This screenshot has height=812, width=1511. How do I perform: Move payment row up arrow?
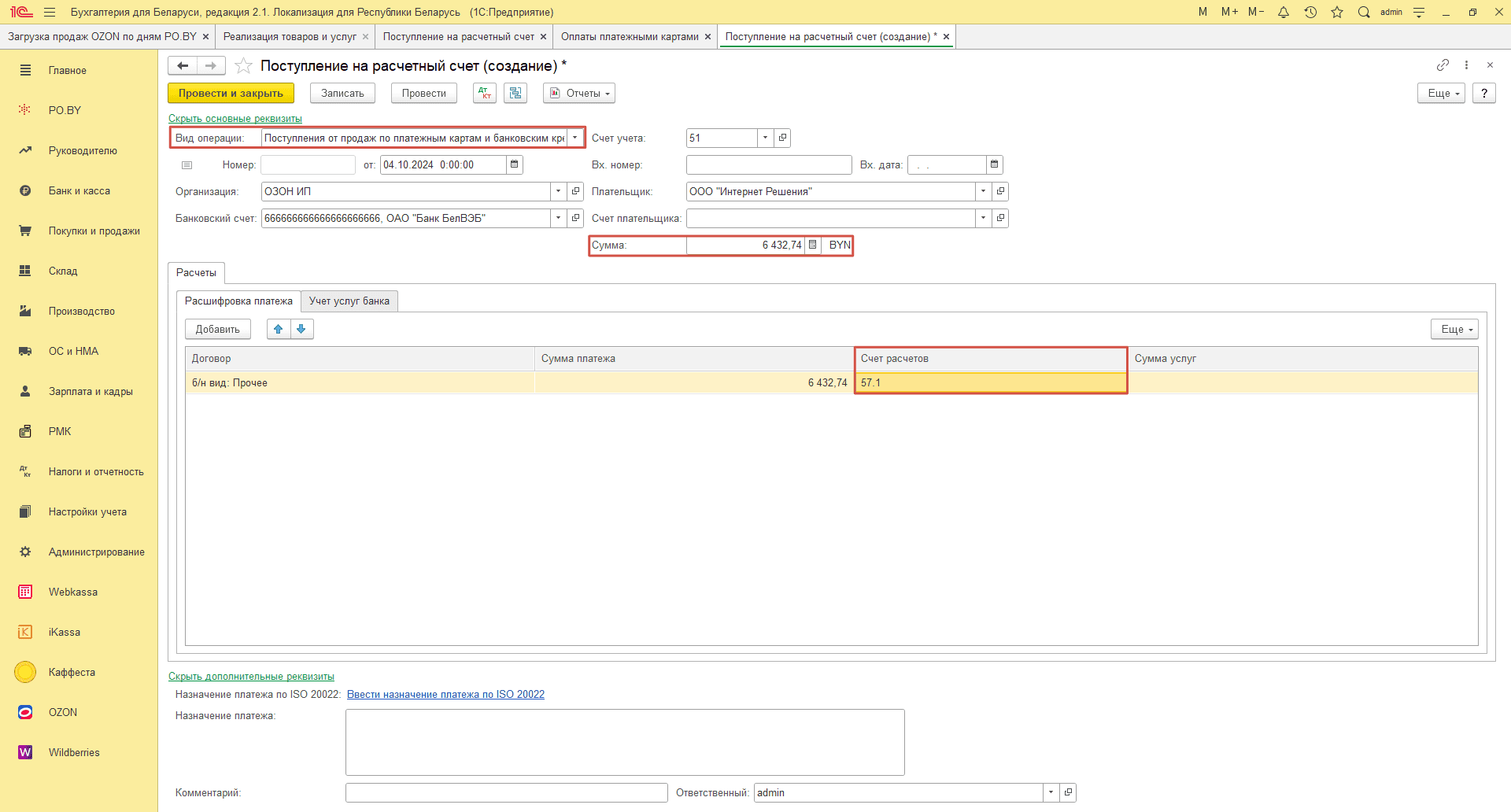pyautogui.click(x=279, y=329)
